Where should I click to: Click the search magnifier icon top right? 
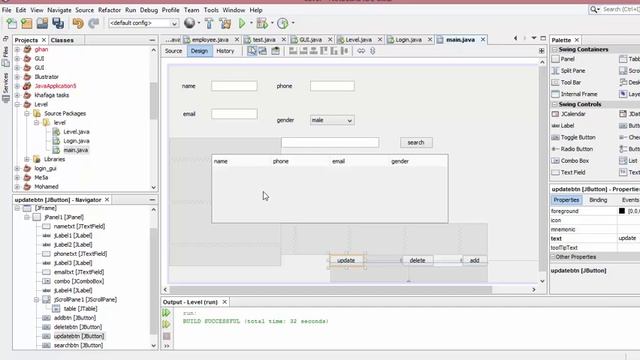(x=594, y=9)
